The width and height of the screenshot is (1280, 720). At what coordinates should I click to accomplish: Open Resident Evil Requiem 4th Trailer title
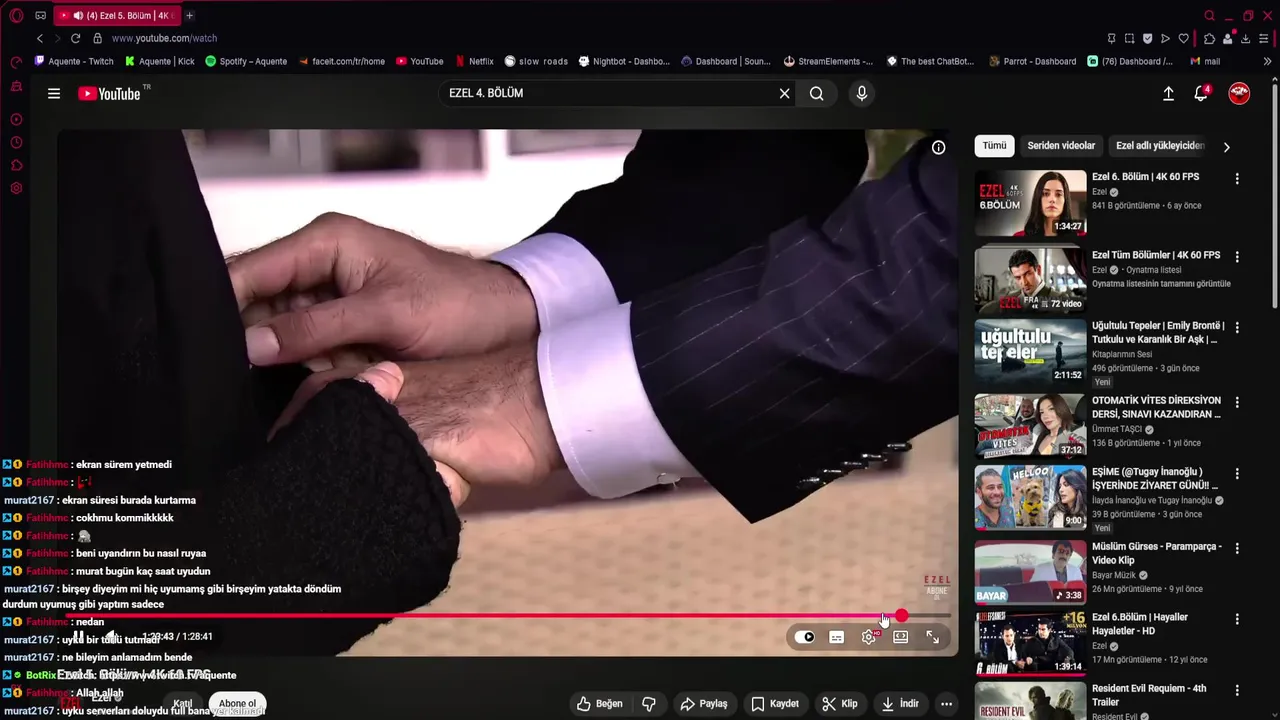coord(1149,695)
